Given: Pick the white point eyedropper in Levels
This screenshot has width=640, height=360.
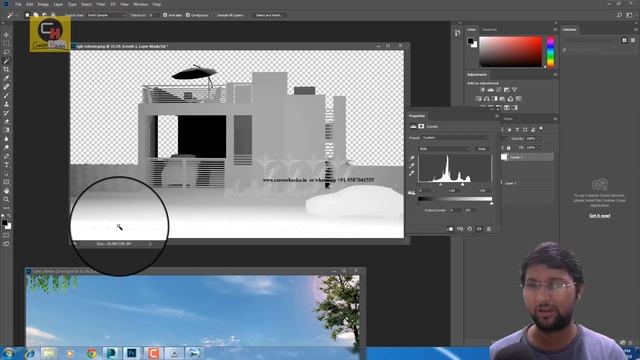Looking at the screenshot, I should tap(412, 173).
